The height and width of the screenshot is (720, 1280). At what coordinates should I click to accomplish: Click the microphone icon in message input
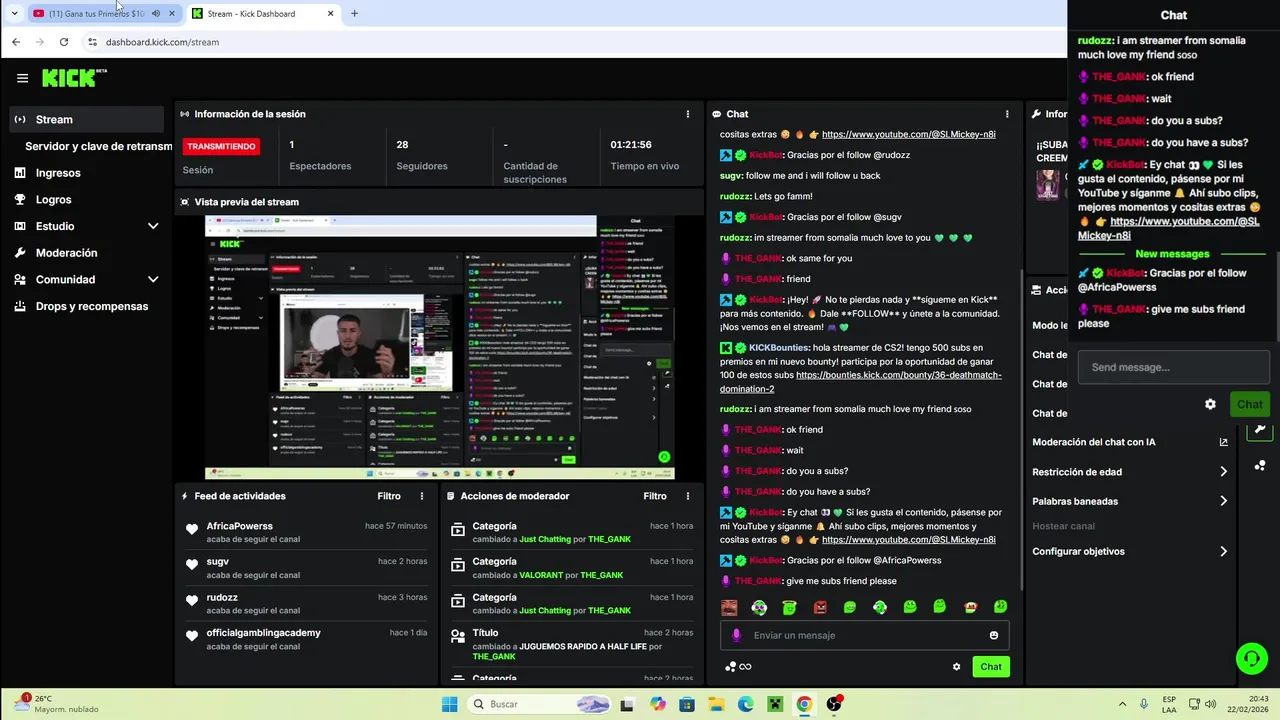pos(737,635)
